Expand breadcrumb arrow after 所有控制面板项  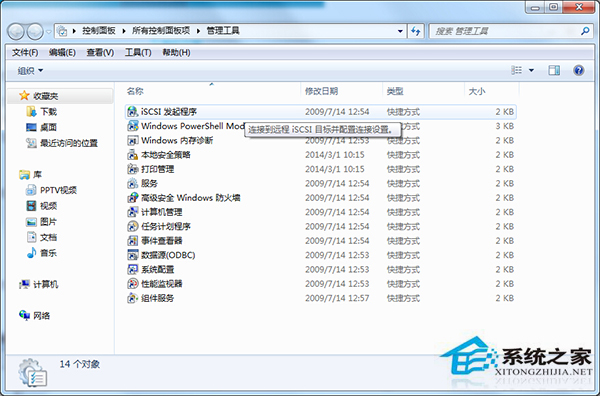pyautogui.click(x=198, y=31)
